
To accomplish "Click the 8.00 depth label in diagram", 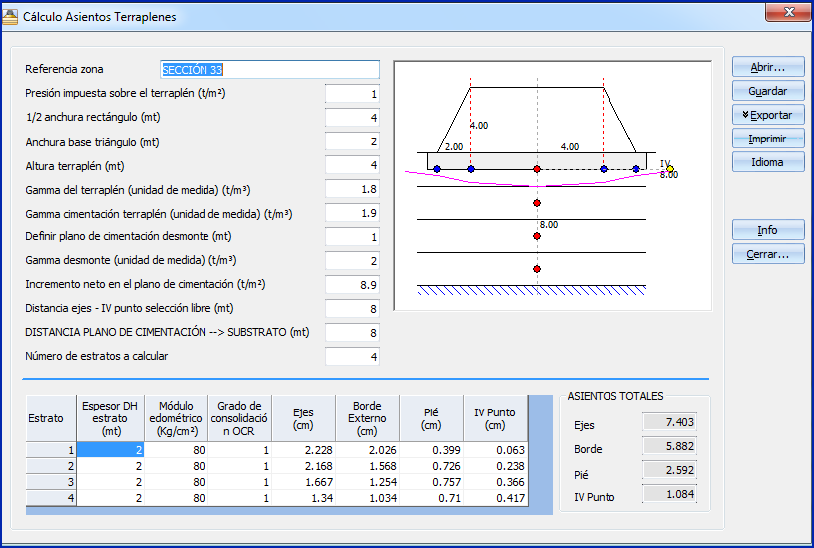I will coord(549,225).
